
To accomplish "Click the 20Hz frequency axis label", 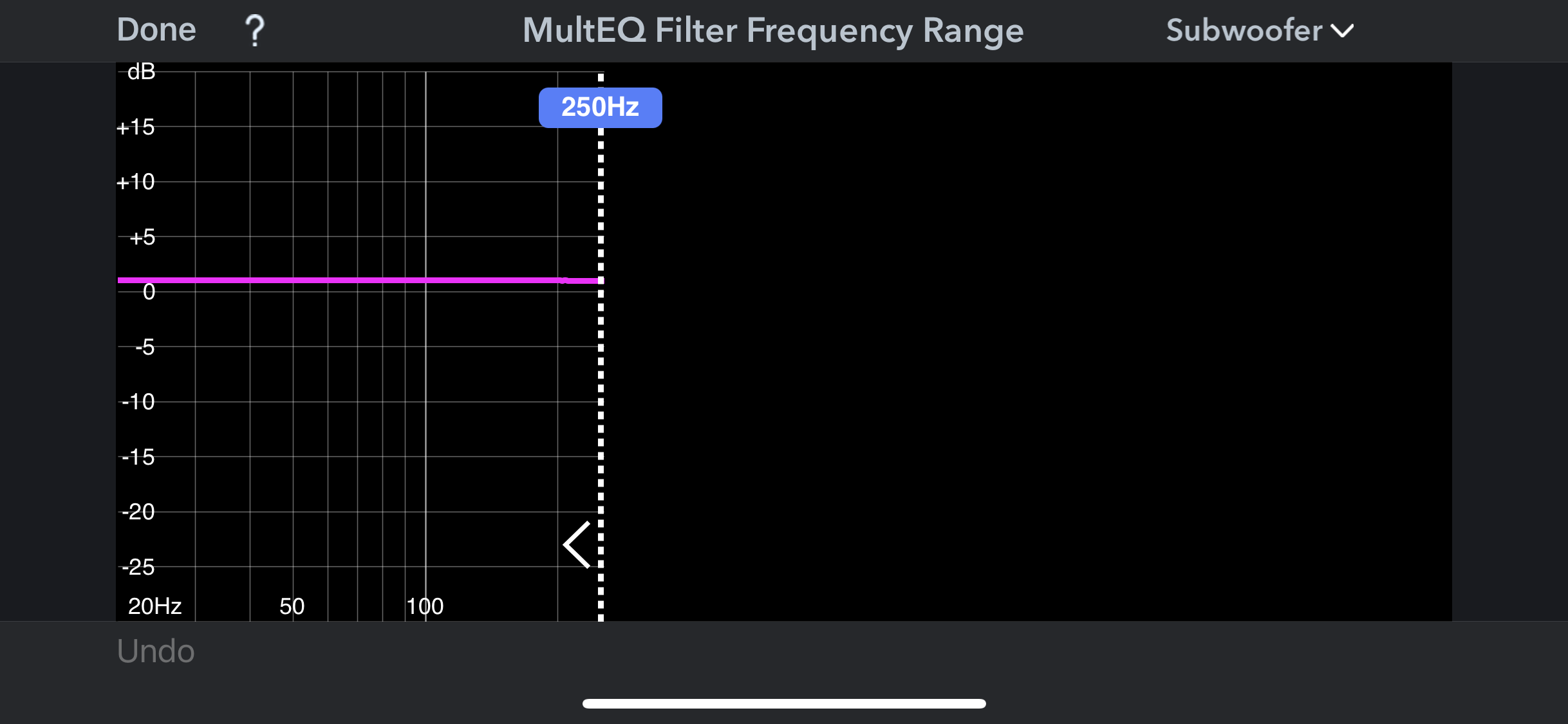I will point(154,606).
